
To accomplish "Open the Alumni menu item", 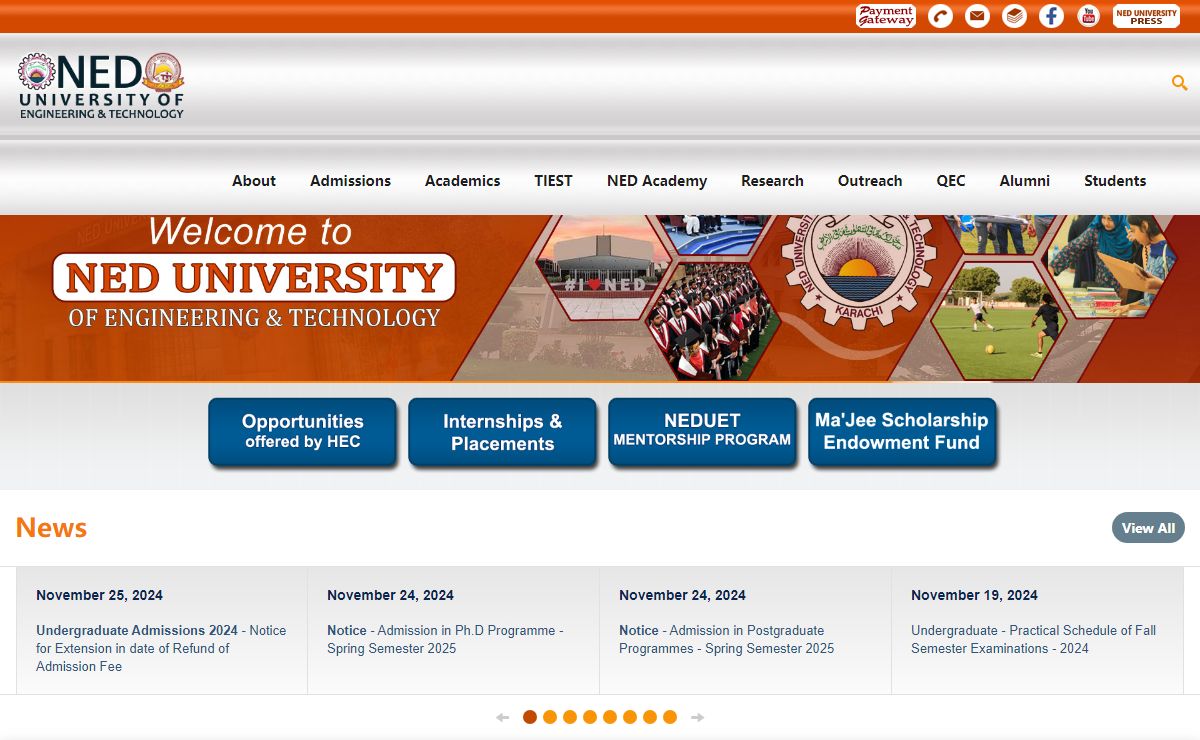I will pos(1025,181).
